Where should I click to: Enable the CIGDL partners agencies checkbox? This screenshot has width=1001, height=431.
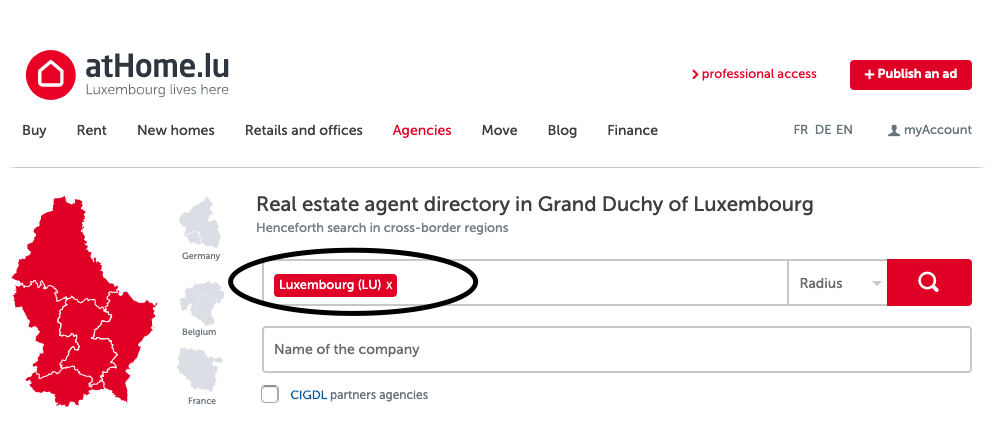(270, 394)
